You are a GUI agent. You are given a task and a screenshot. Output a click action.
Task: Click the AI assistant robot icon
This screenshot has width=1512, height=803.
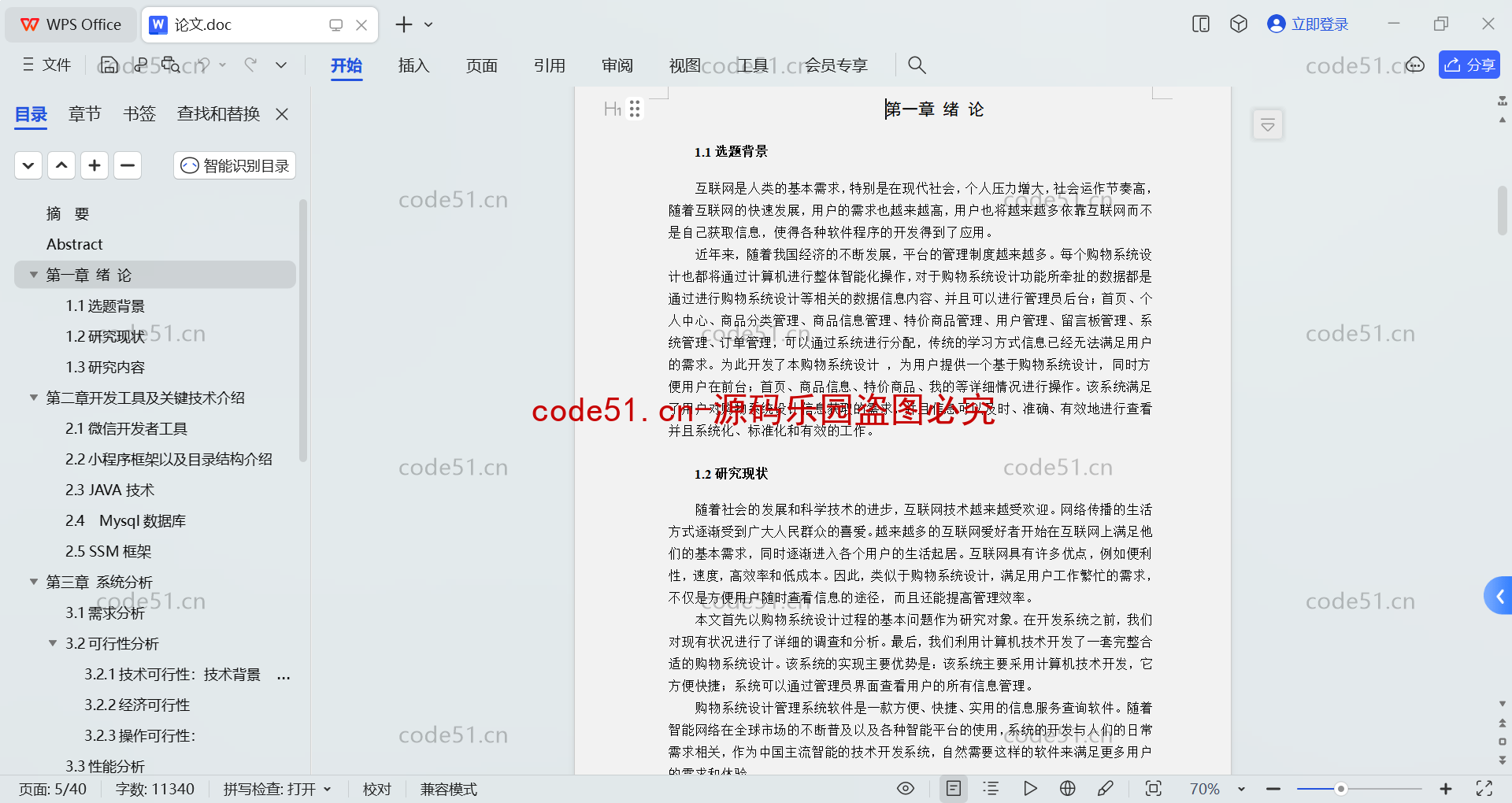[x=1415, y=65]
